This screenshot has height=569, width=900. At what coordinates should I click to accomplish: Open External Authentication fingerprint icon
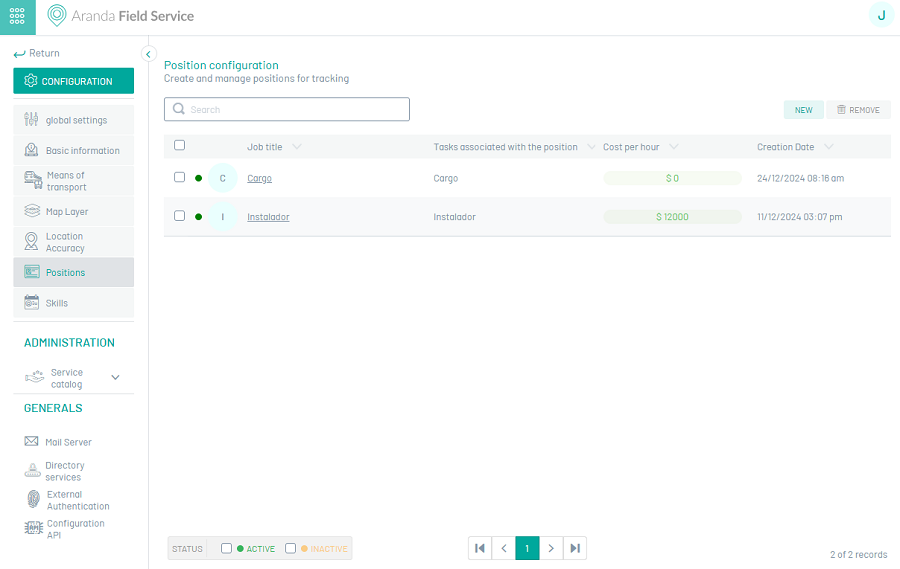coord(34,500)
